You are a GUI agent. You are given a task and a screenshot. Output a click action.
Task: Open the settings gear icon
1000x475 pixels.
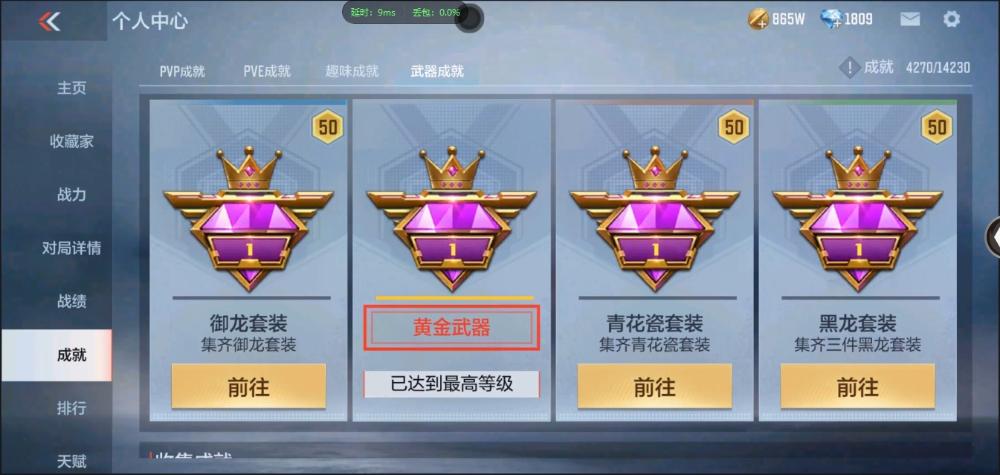pyautogui.click(x=951, y=19)
